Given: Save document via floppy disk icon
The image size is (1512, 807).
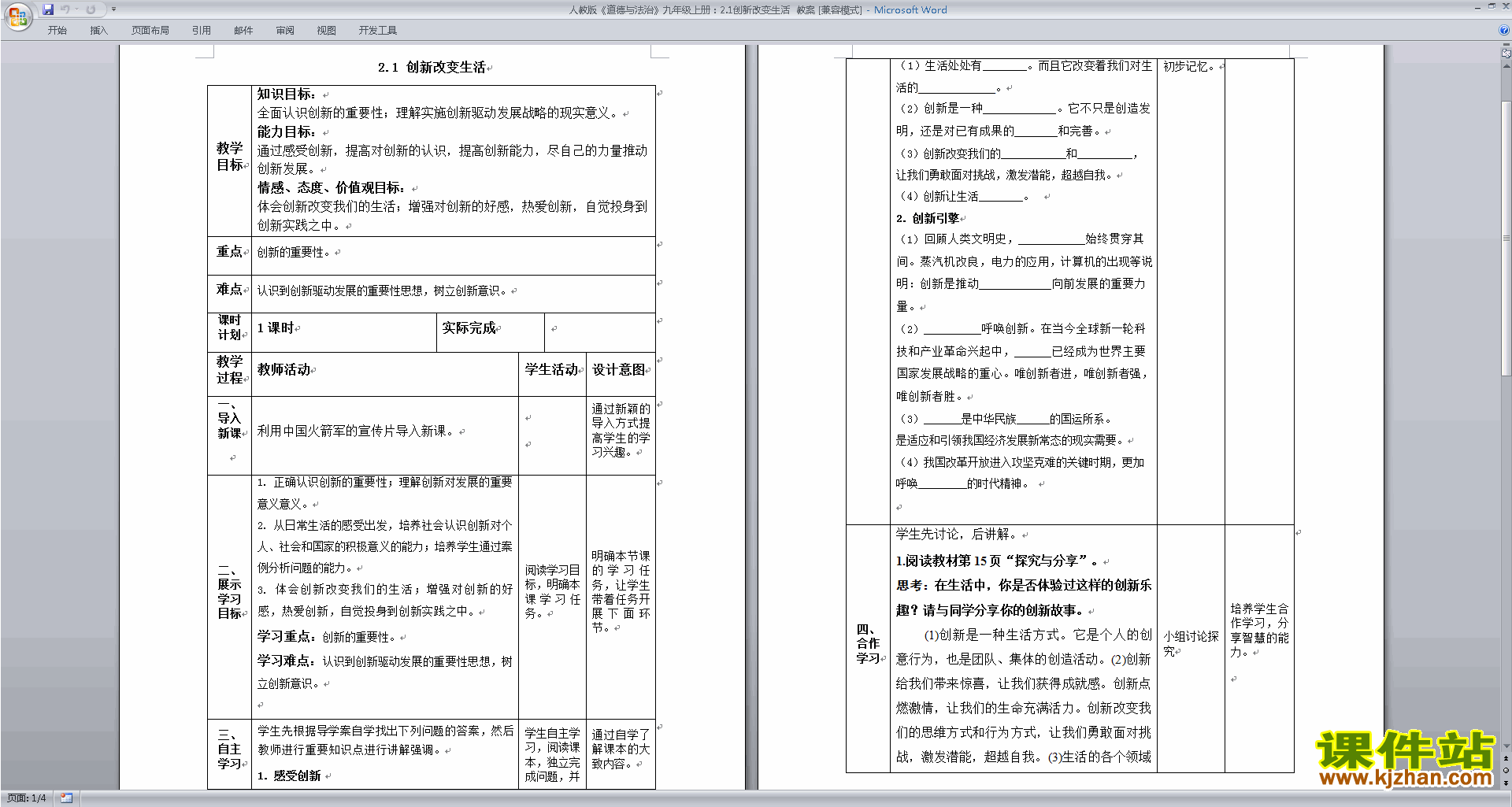Looking at the screenshot, I should pos(48,9).
